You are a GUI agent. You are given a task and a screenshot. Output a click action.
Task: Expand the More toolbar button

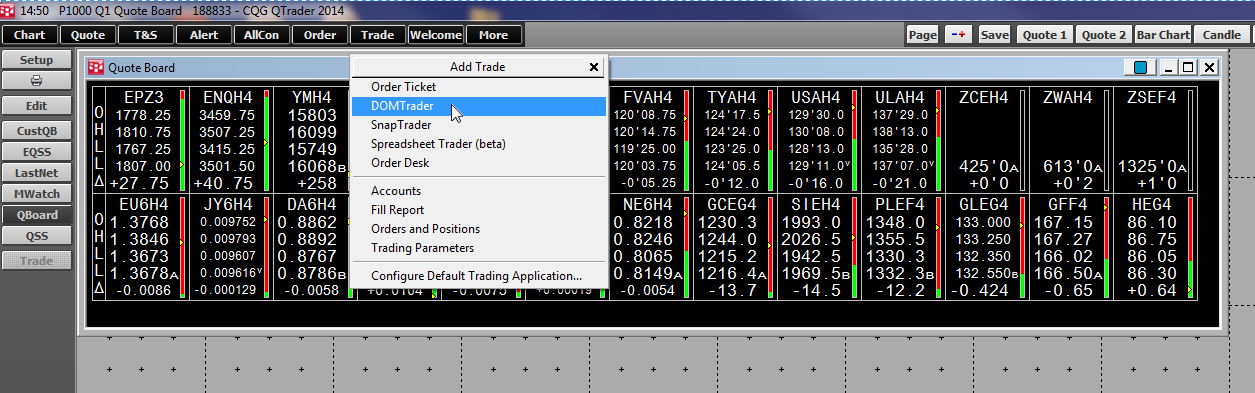click(493, 35)
